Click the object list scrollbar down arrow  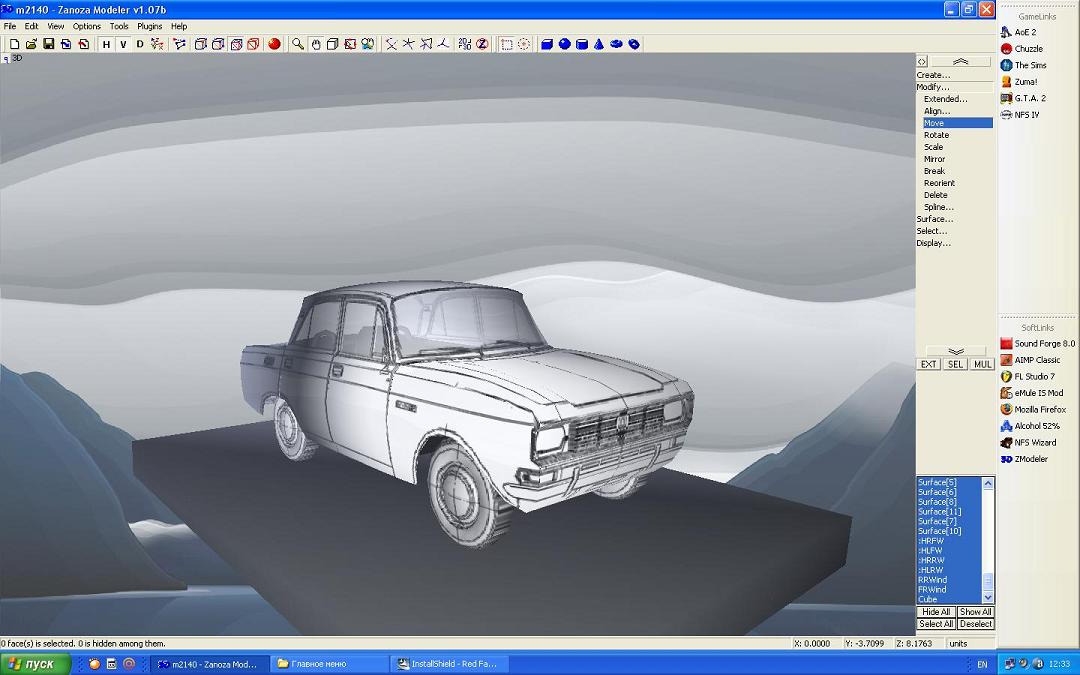coord(988,598)
